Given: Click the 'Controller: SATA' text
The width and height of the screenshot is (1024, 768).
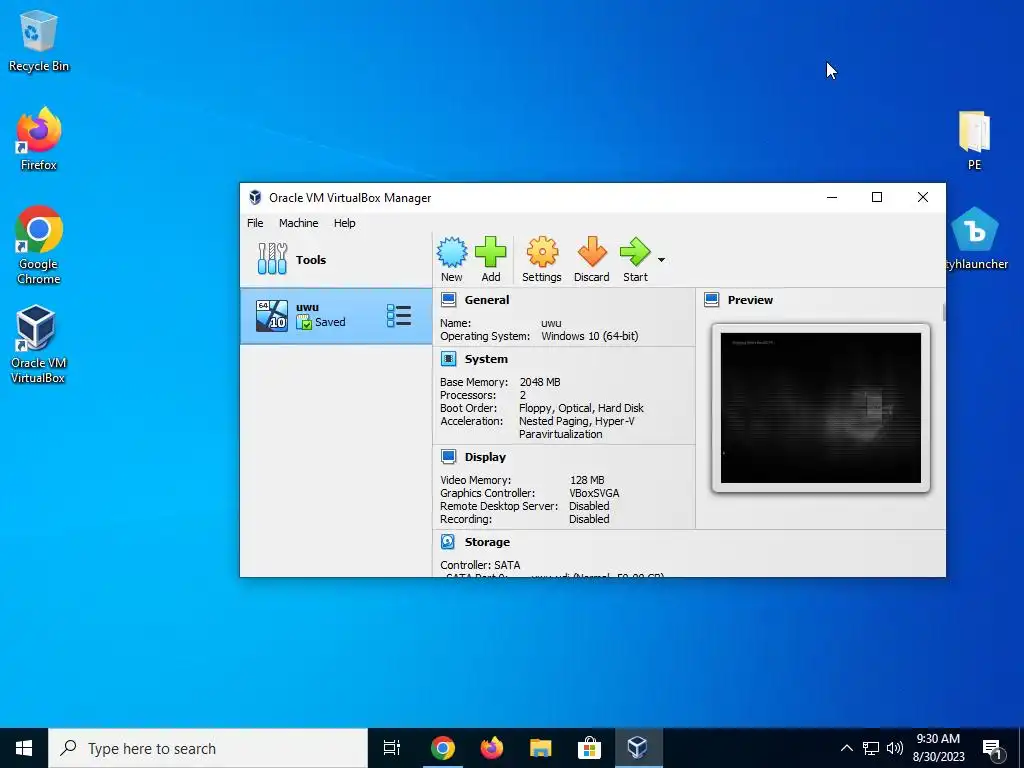Looking at the screenshot, I should pyautogui.click(x=480, y=564).
